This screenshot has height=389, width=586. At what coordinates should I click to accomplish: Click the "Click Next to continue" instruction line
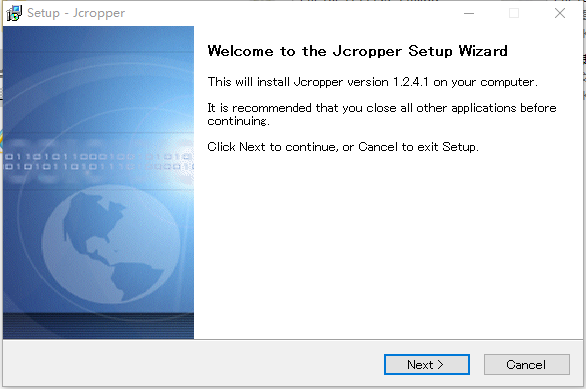click(x=343, y=147)
